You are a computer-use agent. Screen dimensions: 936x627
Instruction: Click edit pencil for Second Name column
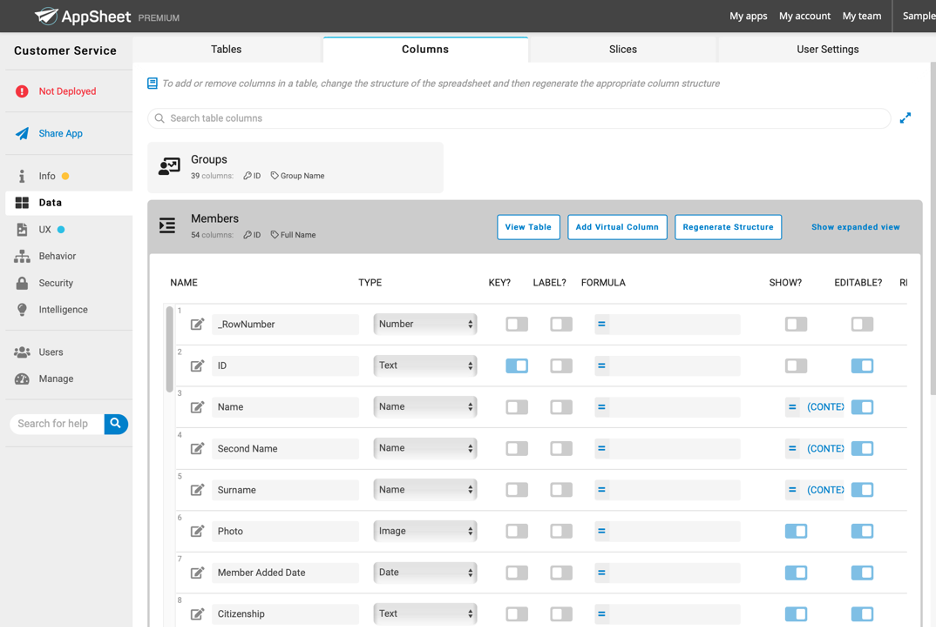click(x=197, y=448)
